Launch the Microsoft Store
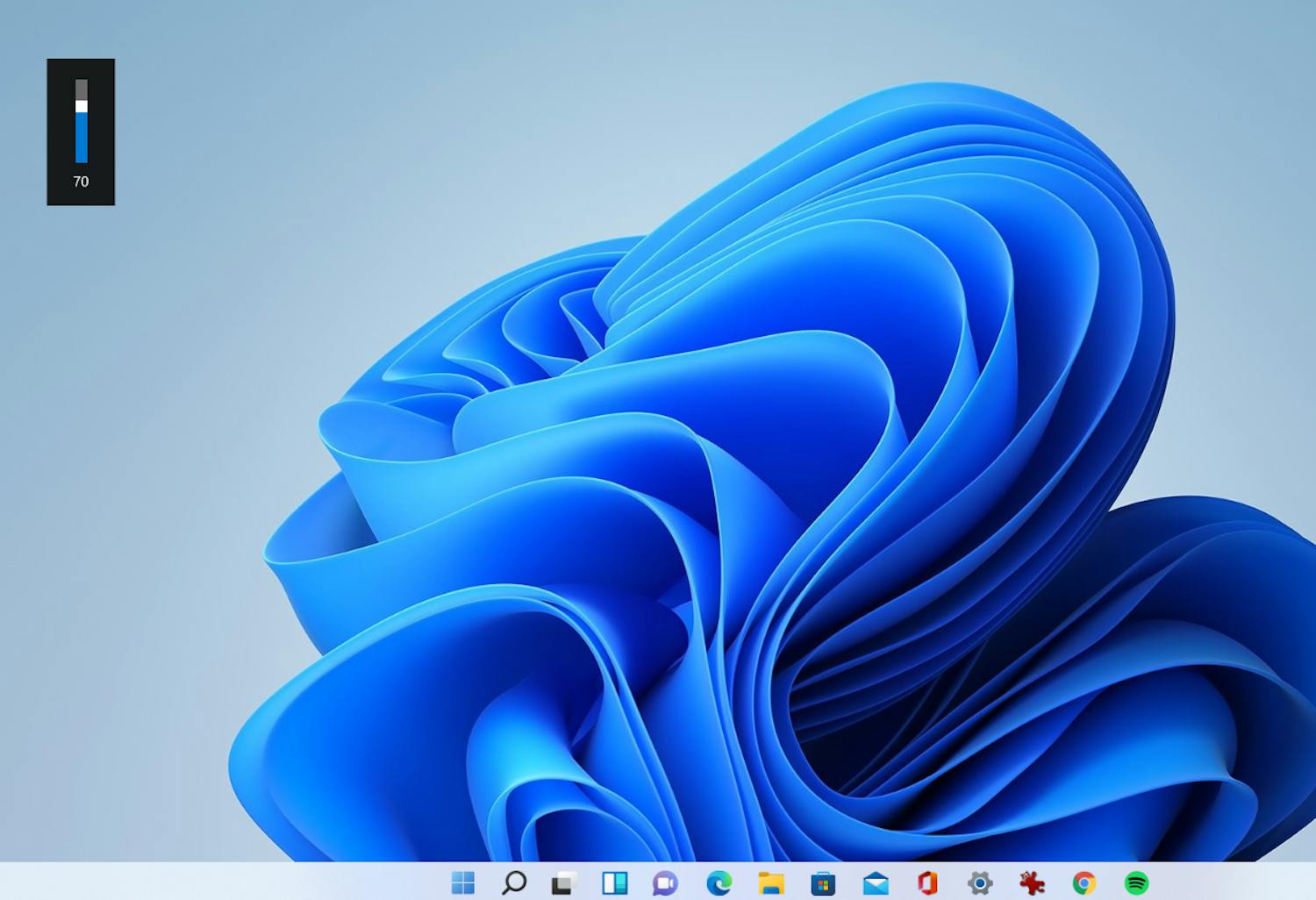The width and height of the screenshot is (1316, 900). (x=822, y=883)
